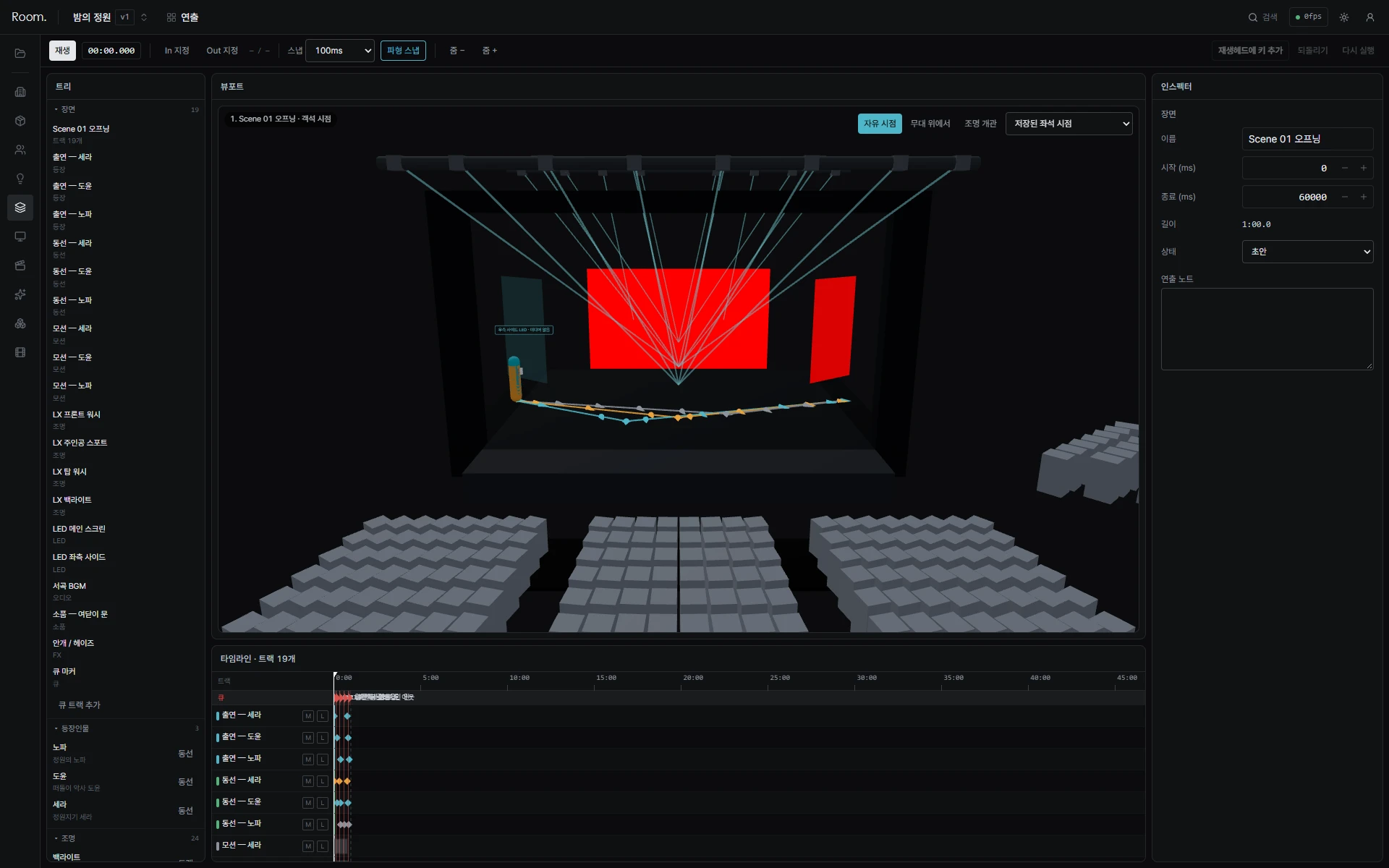The image size is (1389, 868).
Task: Lock the 출연 — 도윤 timeline track
Action: coord(323,738)
